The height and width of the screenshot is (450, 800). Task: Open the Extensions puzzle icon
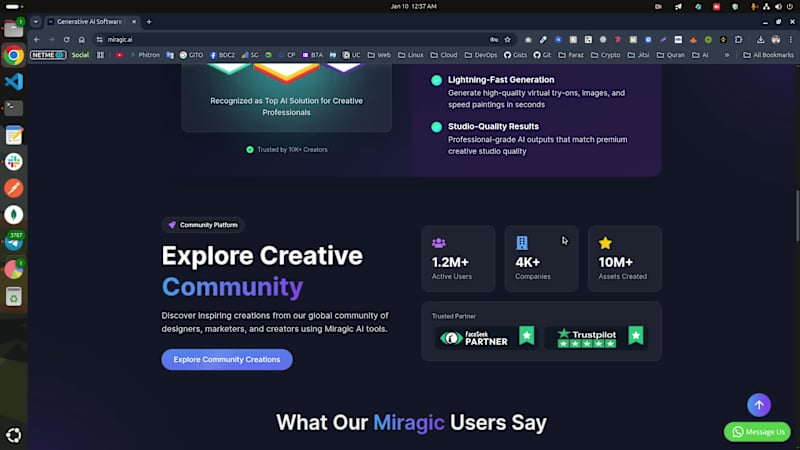(738, 40)
